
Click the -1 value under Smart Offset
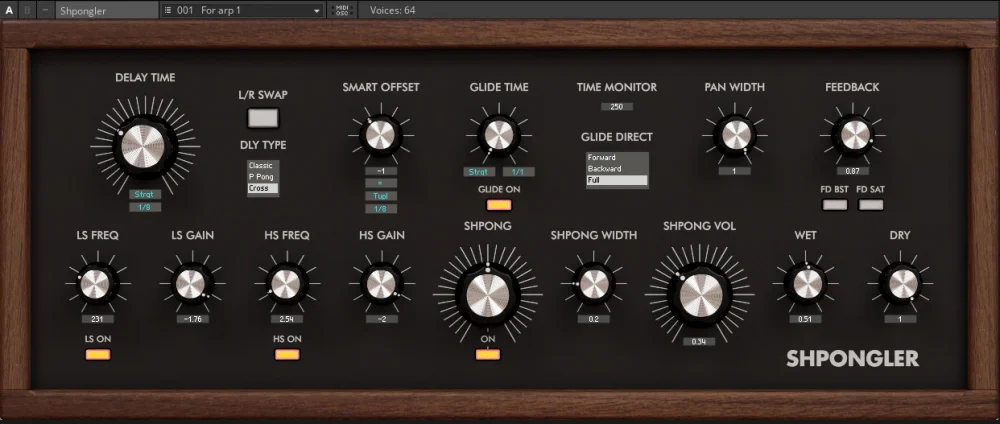381,171
